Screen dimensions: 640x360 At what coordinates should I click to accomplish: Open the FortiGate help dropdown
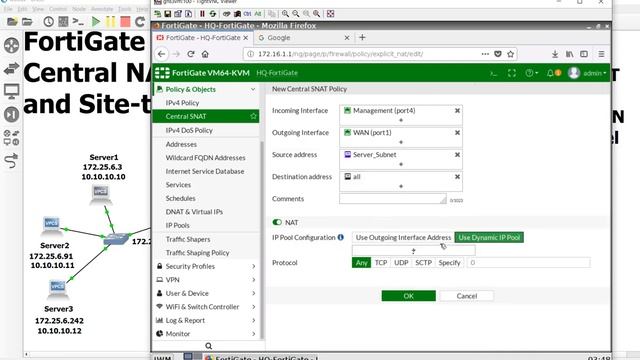[x=531, y=73]
